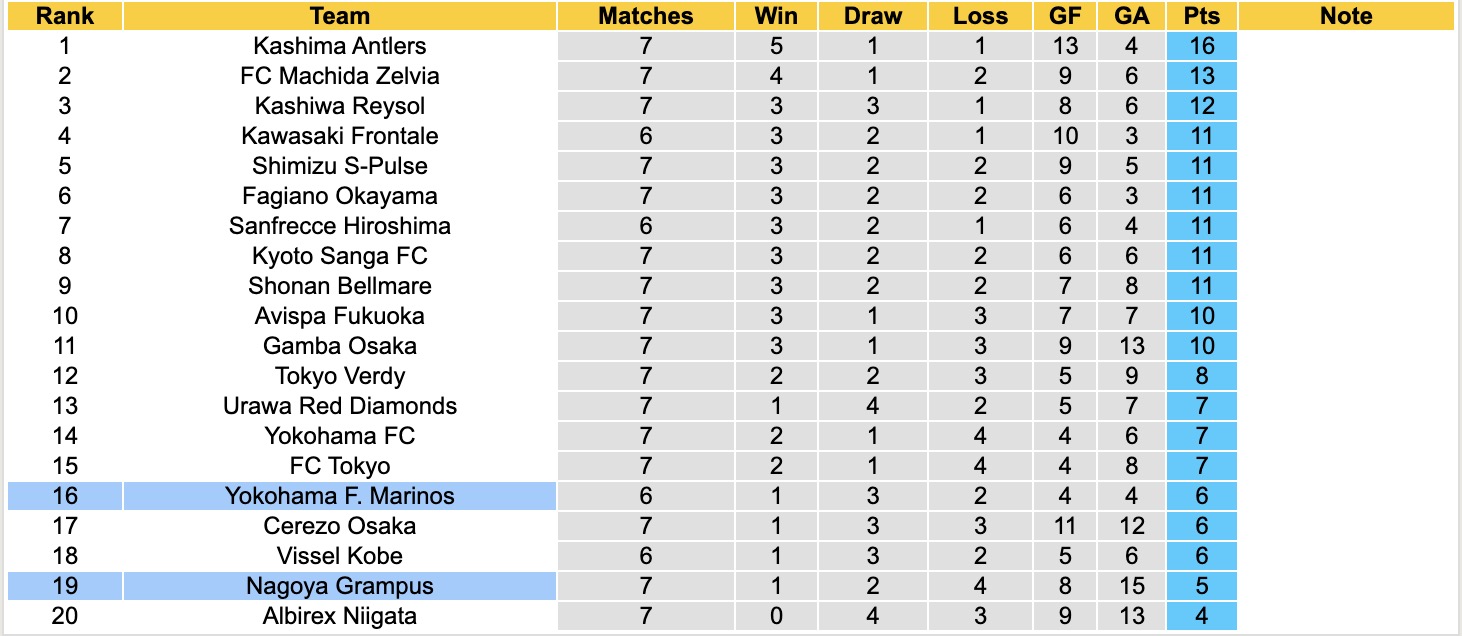
Task: Open the Kashima Antlers team link
Action: click(x=340, y=46)
